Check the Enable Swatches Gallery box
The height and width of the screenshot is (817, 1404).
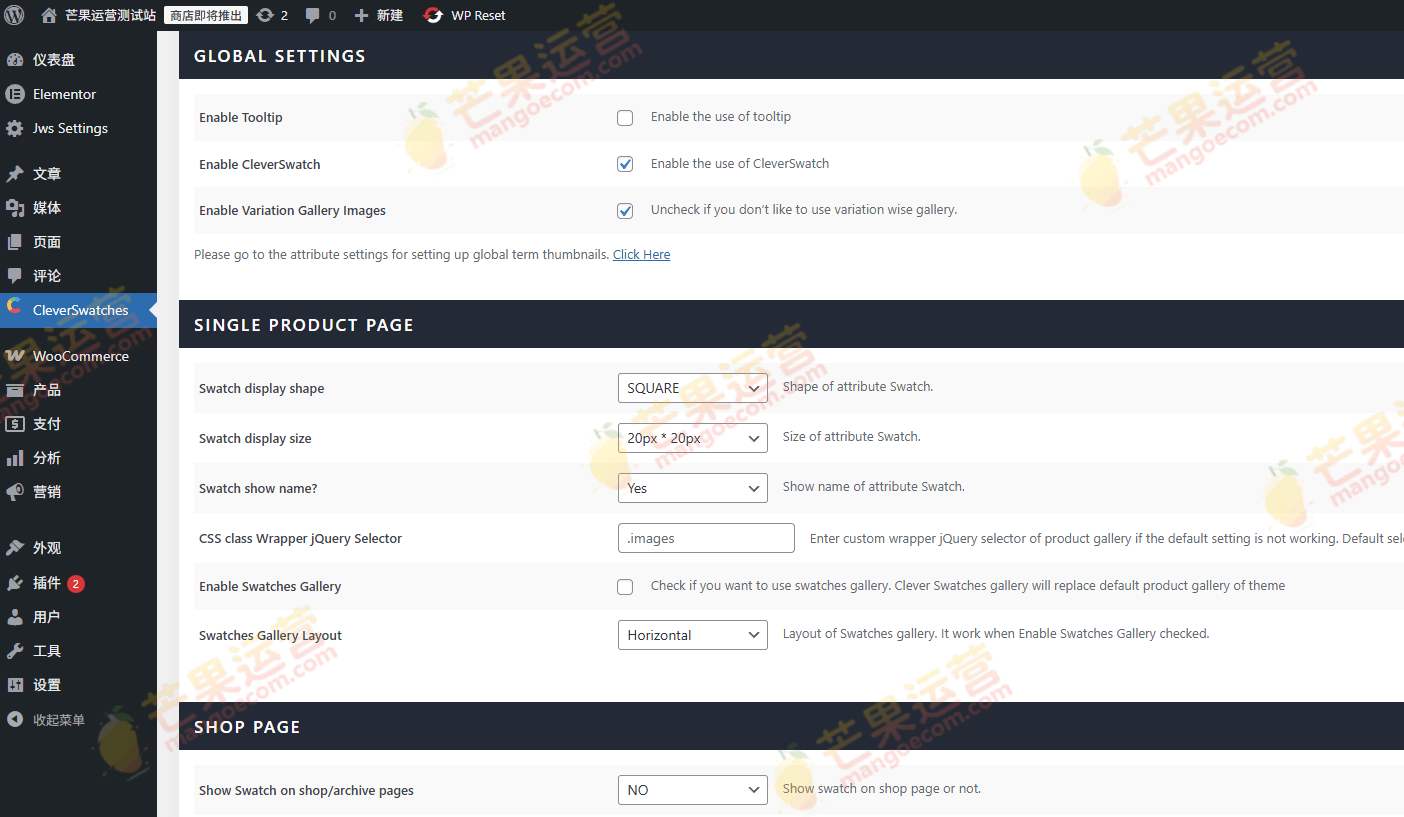pyautogui.click(x=625, y=587)
